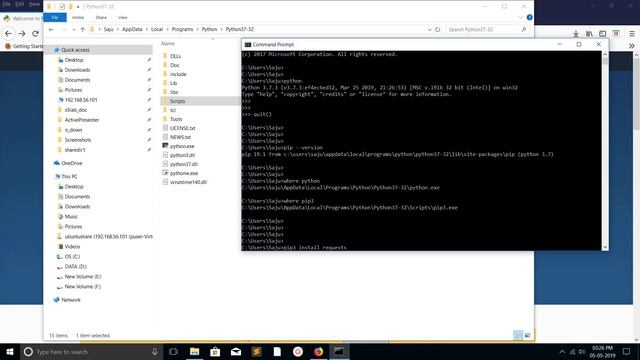Image resolution: width=640 pixels, height=360 pixels.
Task: Select the pythonw.exe file
Action: (x=184, y=173)
